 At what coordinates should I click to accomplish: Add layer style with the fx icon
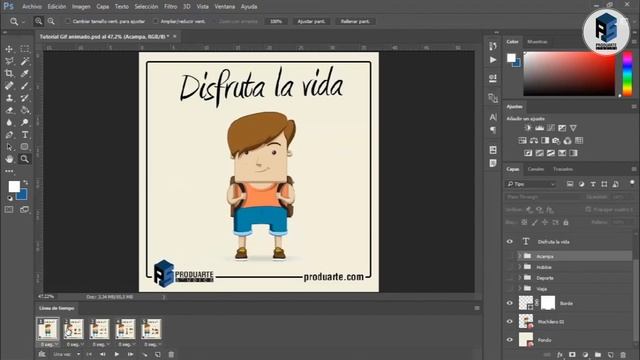560,355
